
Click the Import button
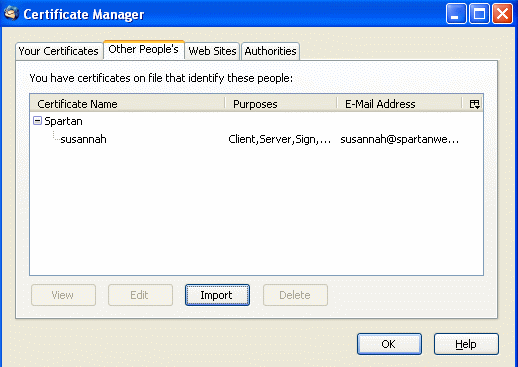tap(217, 295)
